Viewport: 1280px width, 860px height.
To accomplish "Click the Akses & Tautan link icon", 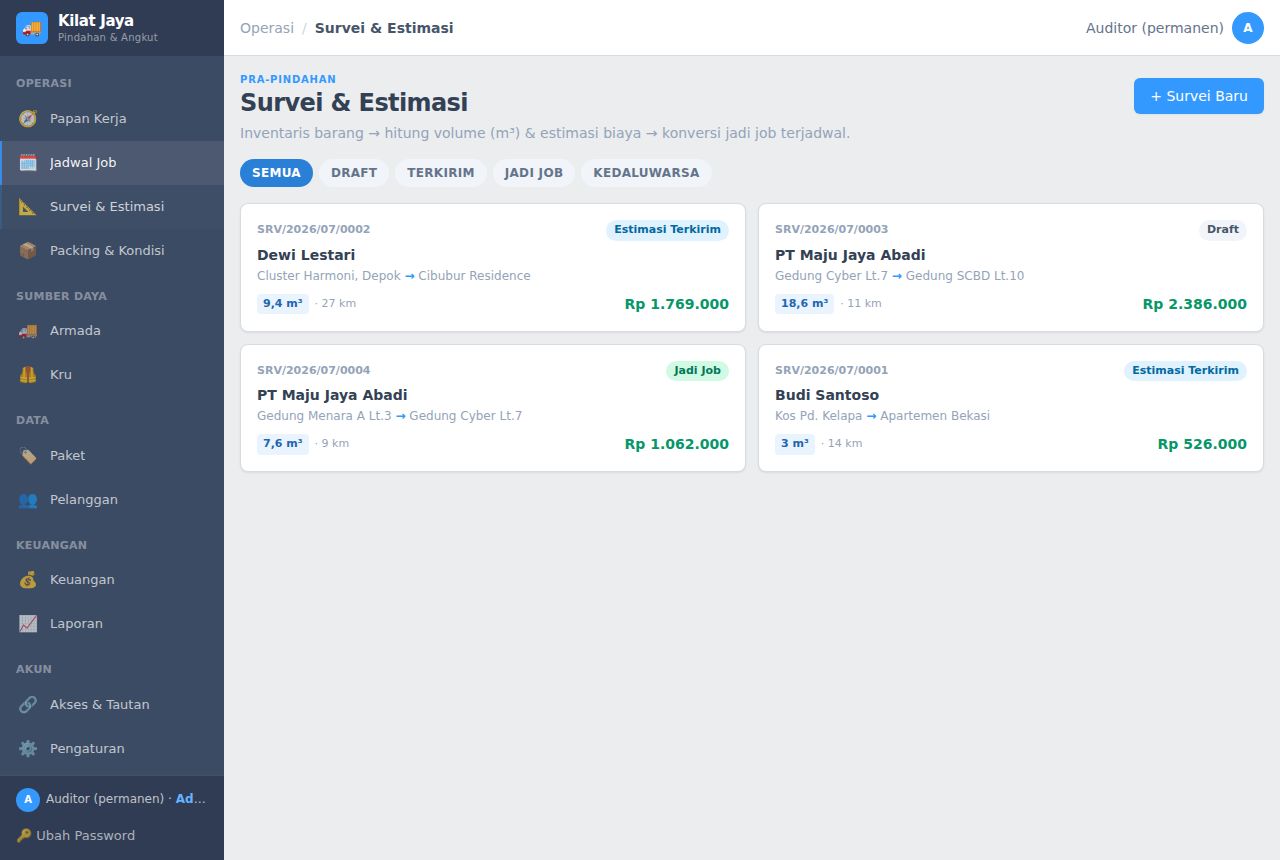I will tap(28, 705).
